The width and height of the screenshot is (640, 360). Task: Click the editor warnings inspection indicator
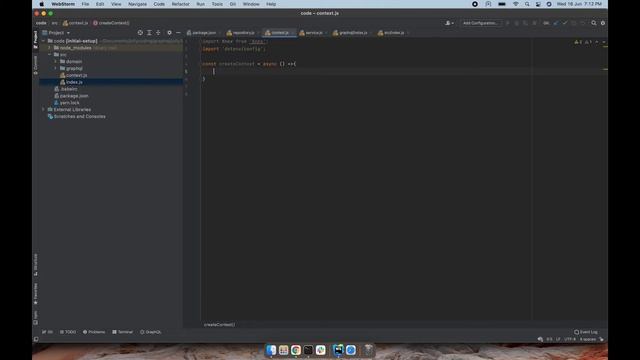click(583, 42)
